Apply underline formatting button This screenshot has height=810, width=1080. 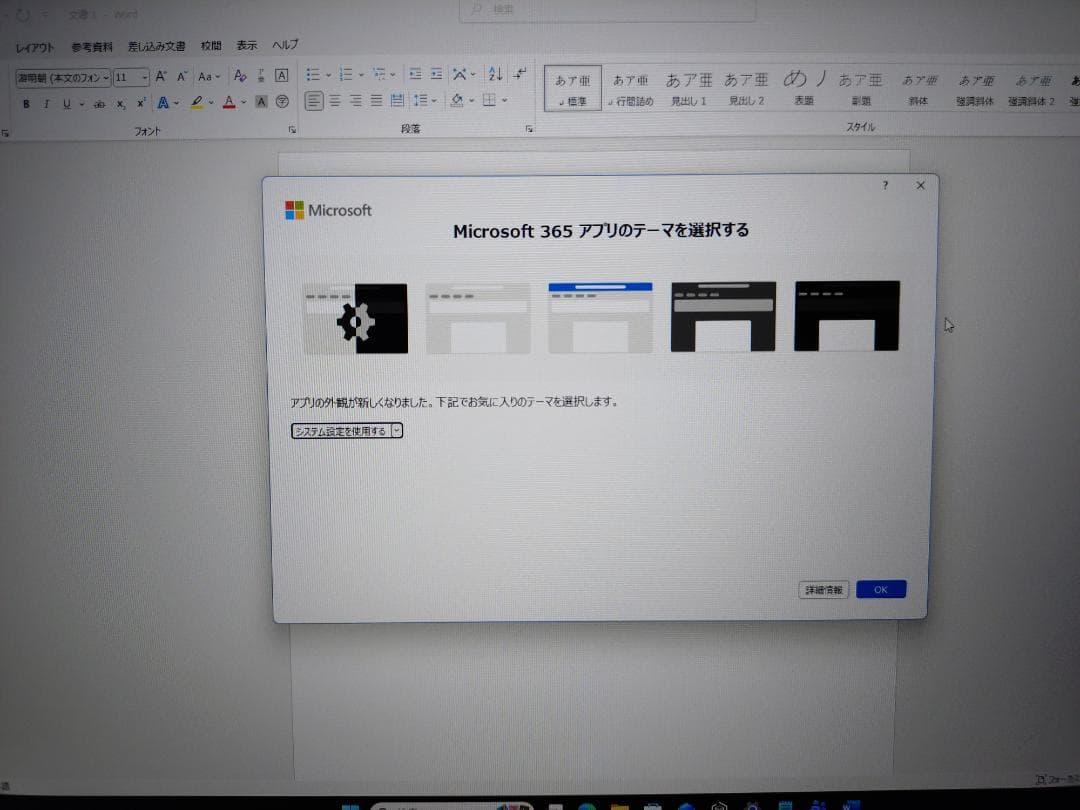tap(67, 104)
